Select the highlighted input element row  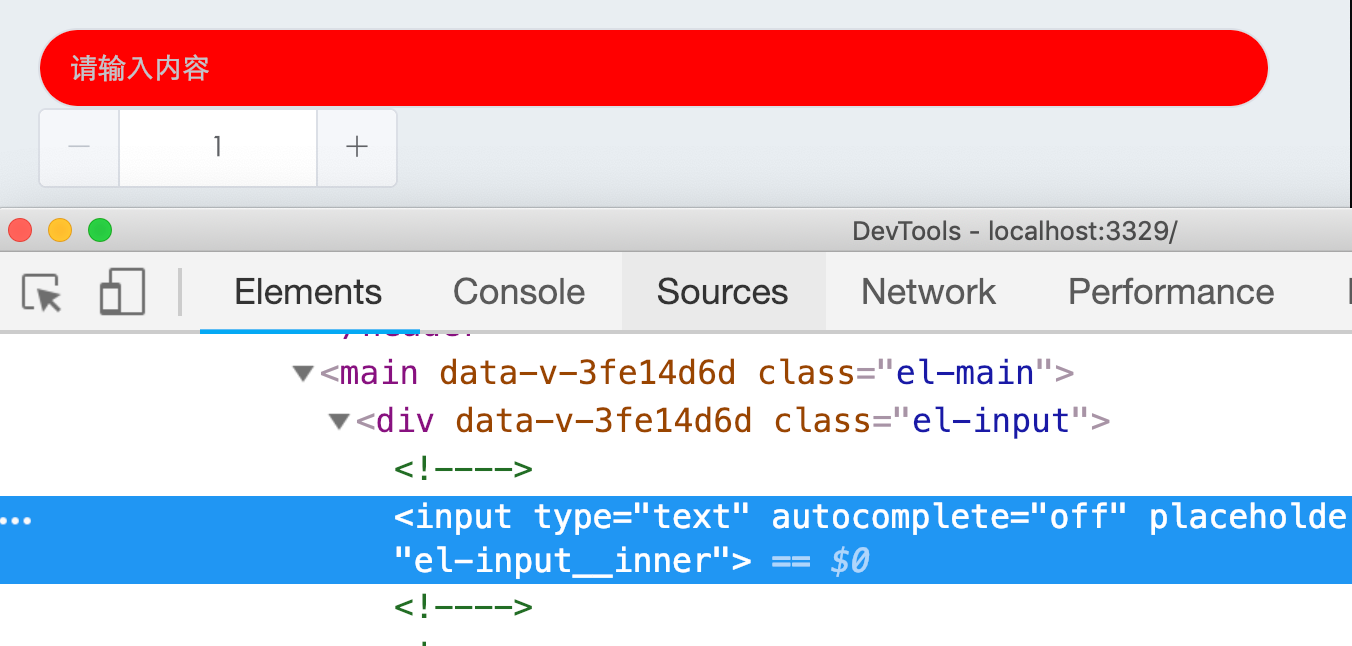pos(676,540)
